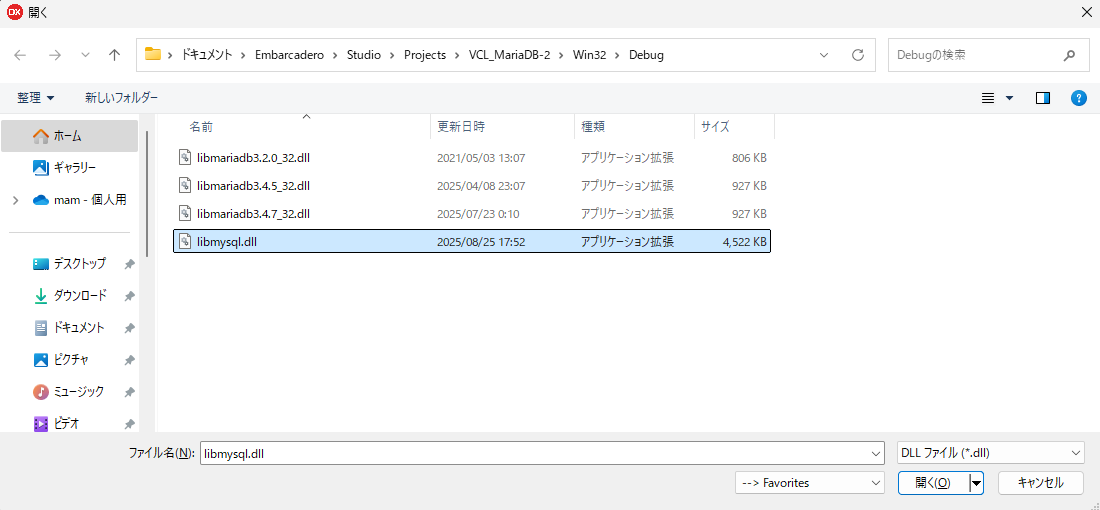This screenshot has width=1100, height=510.
Task: Click the search magnifier icon
Action: [1069, 55]
